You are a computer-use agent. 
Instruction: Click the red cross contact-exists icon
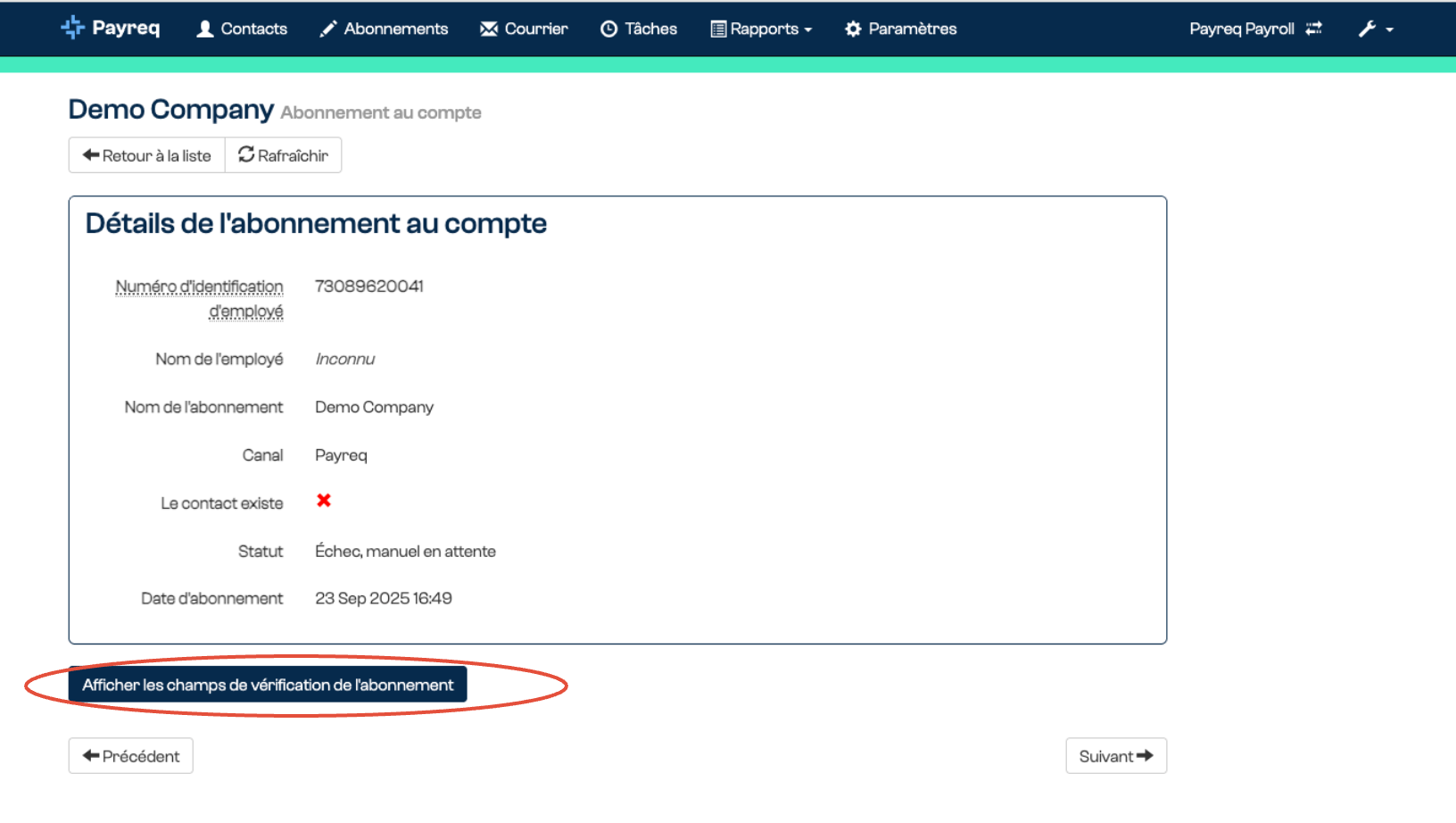pos(324,501)
